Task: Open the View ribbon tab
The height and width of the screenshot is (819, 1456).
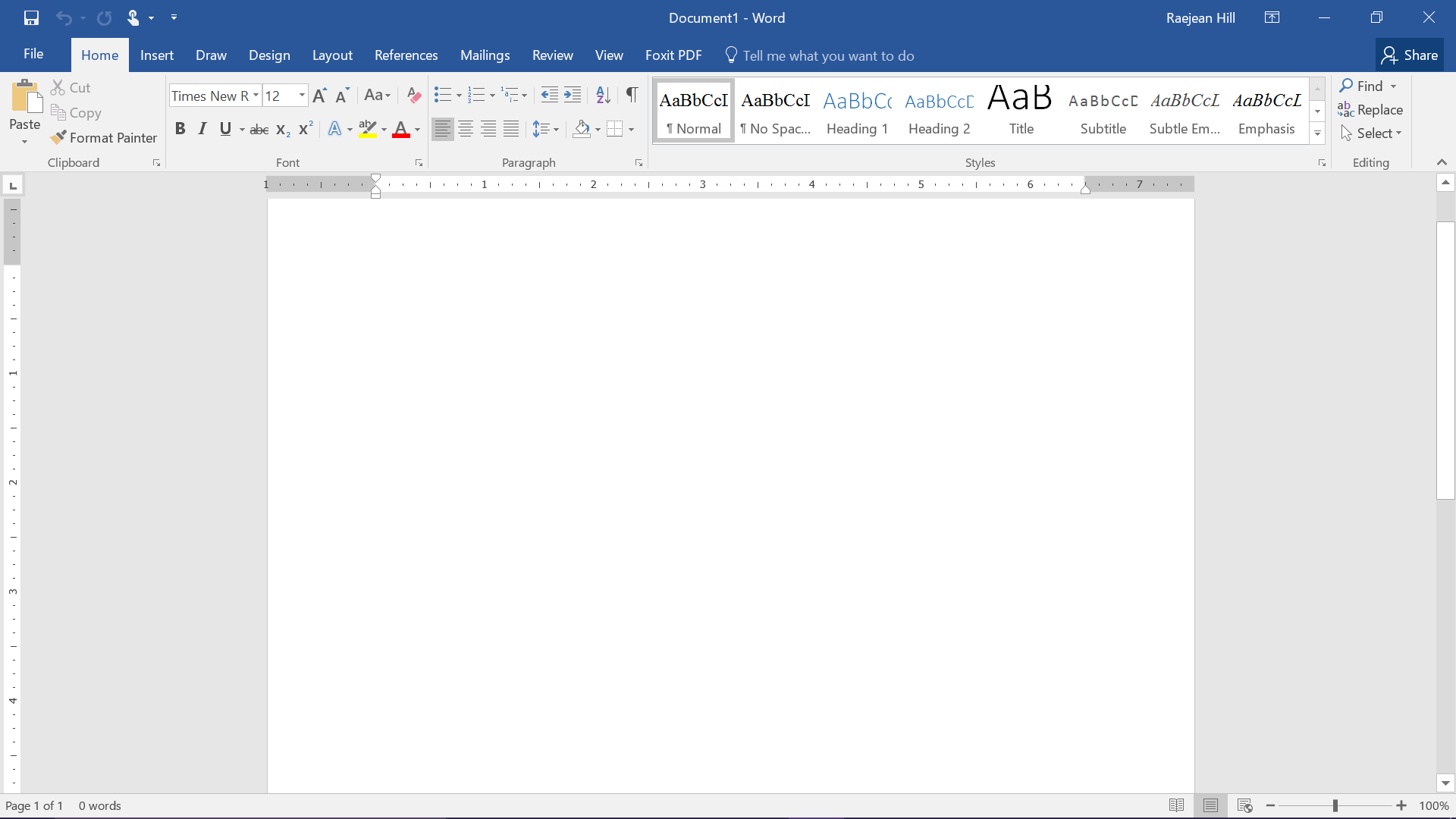Action: (x=609, y=55)
